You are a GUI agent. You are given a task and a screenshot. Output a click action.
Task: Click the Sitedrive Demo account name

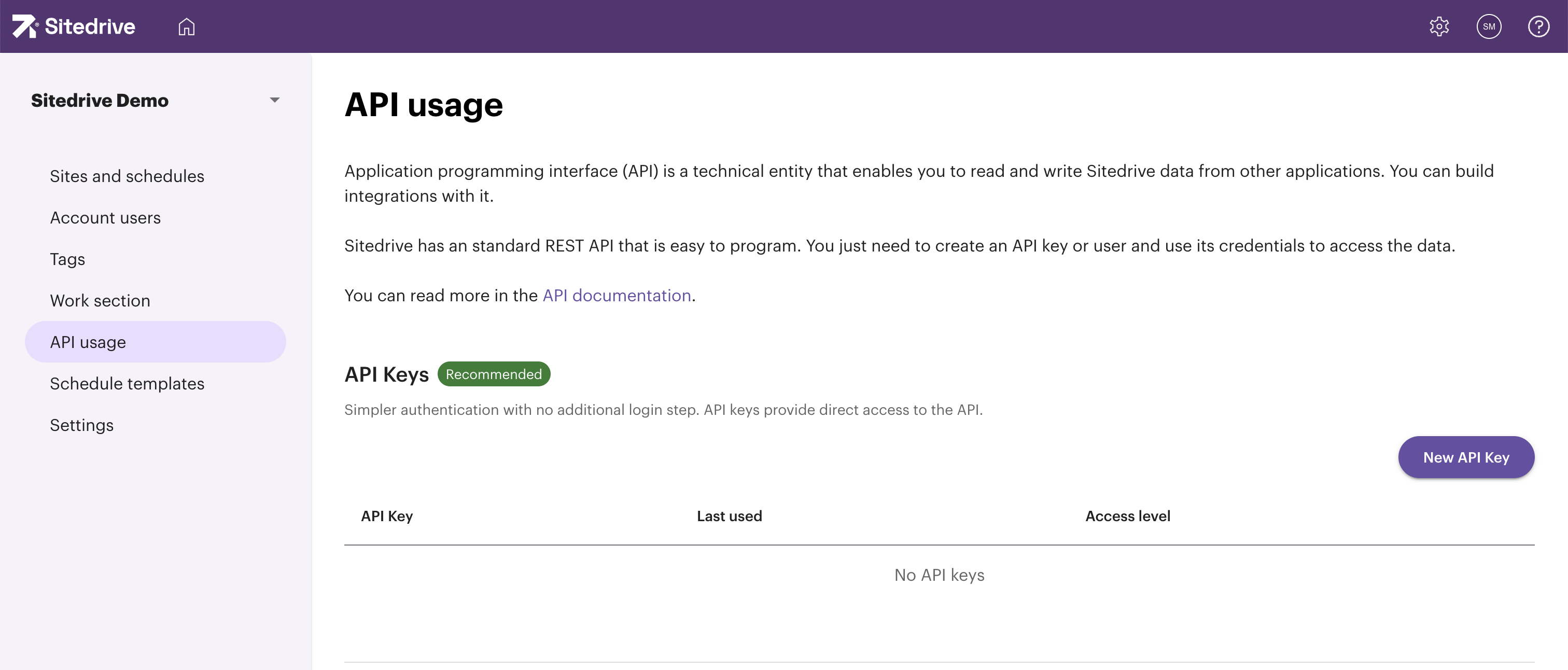[100, 101]
